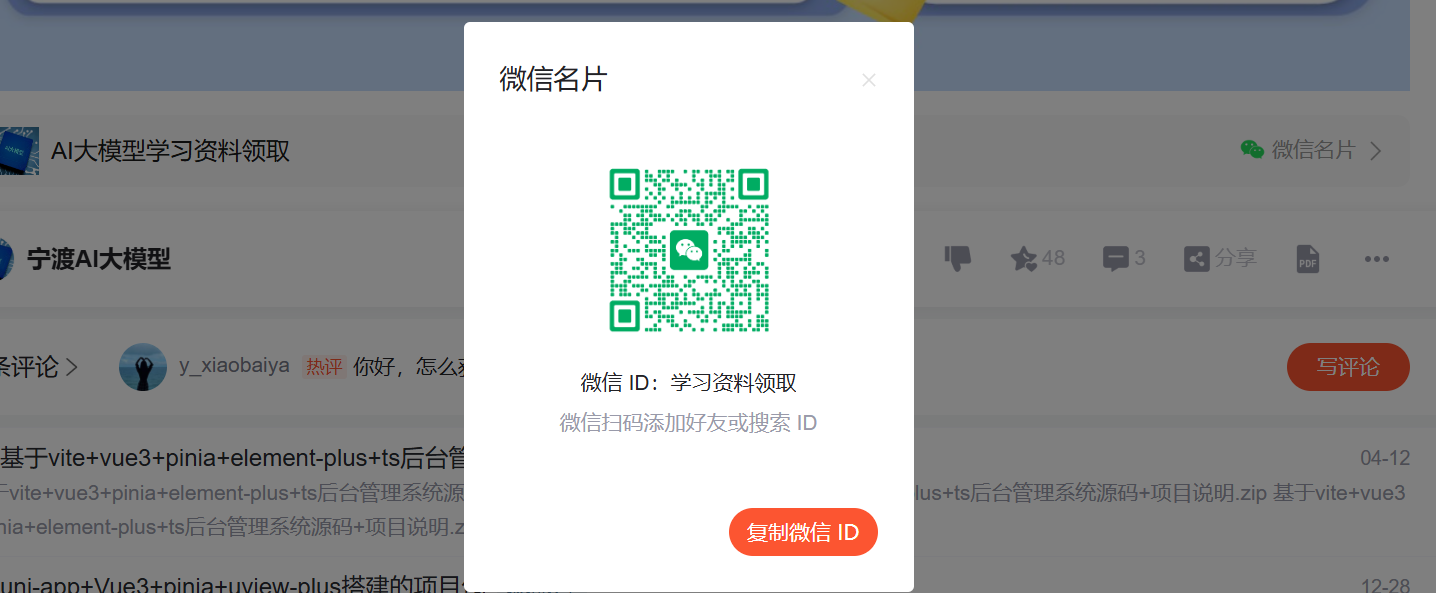Click the thumbs-down dislike icon
1436x593 pixels.
[x=957, y=258]
